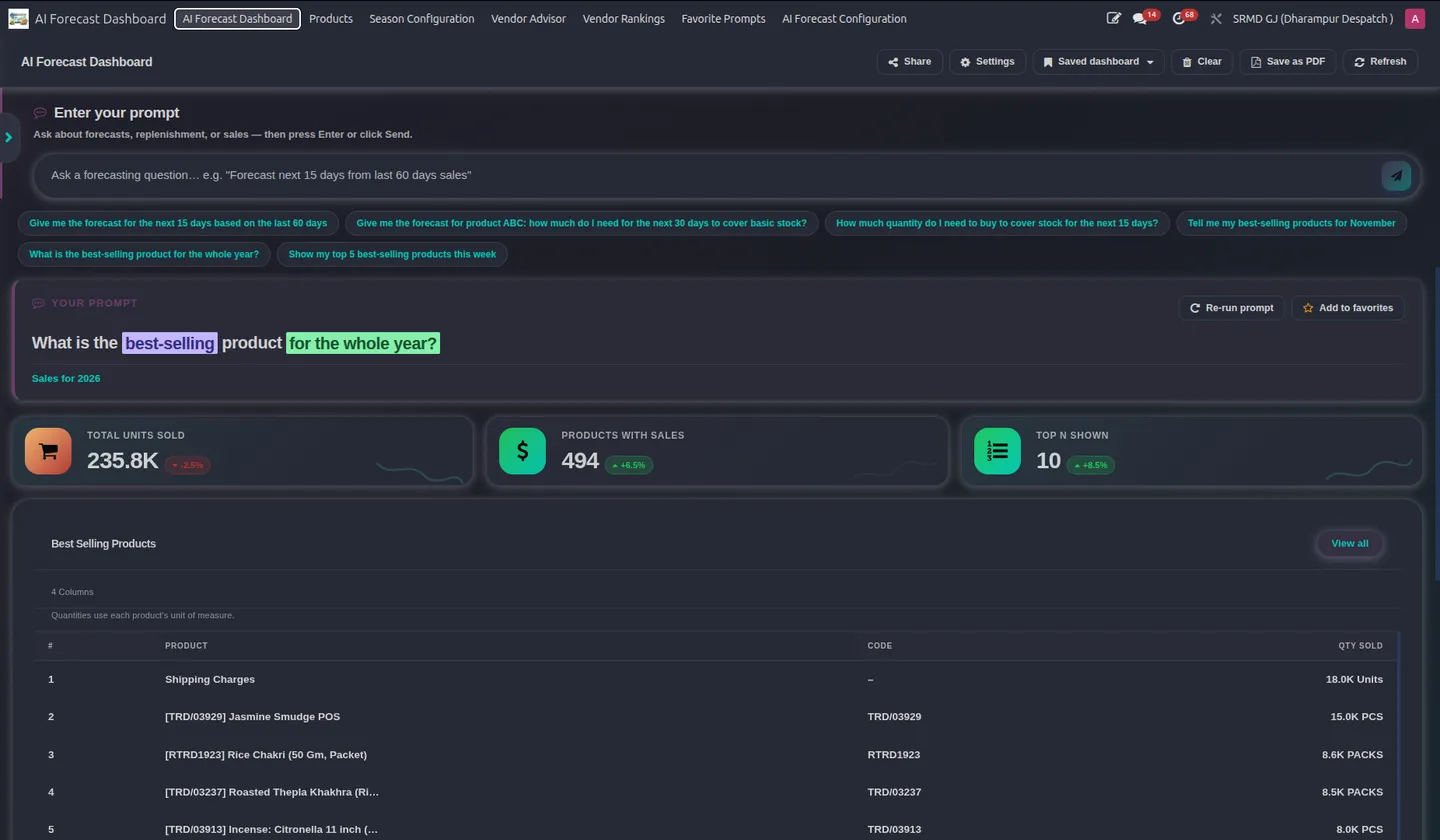The height and width of the screenshot is (840, 1440).
Task: Open Season Configuration menu
Action: click(x=422, y=19)
